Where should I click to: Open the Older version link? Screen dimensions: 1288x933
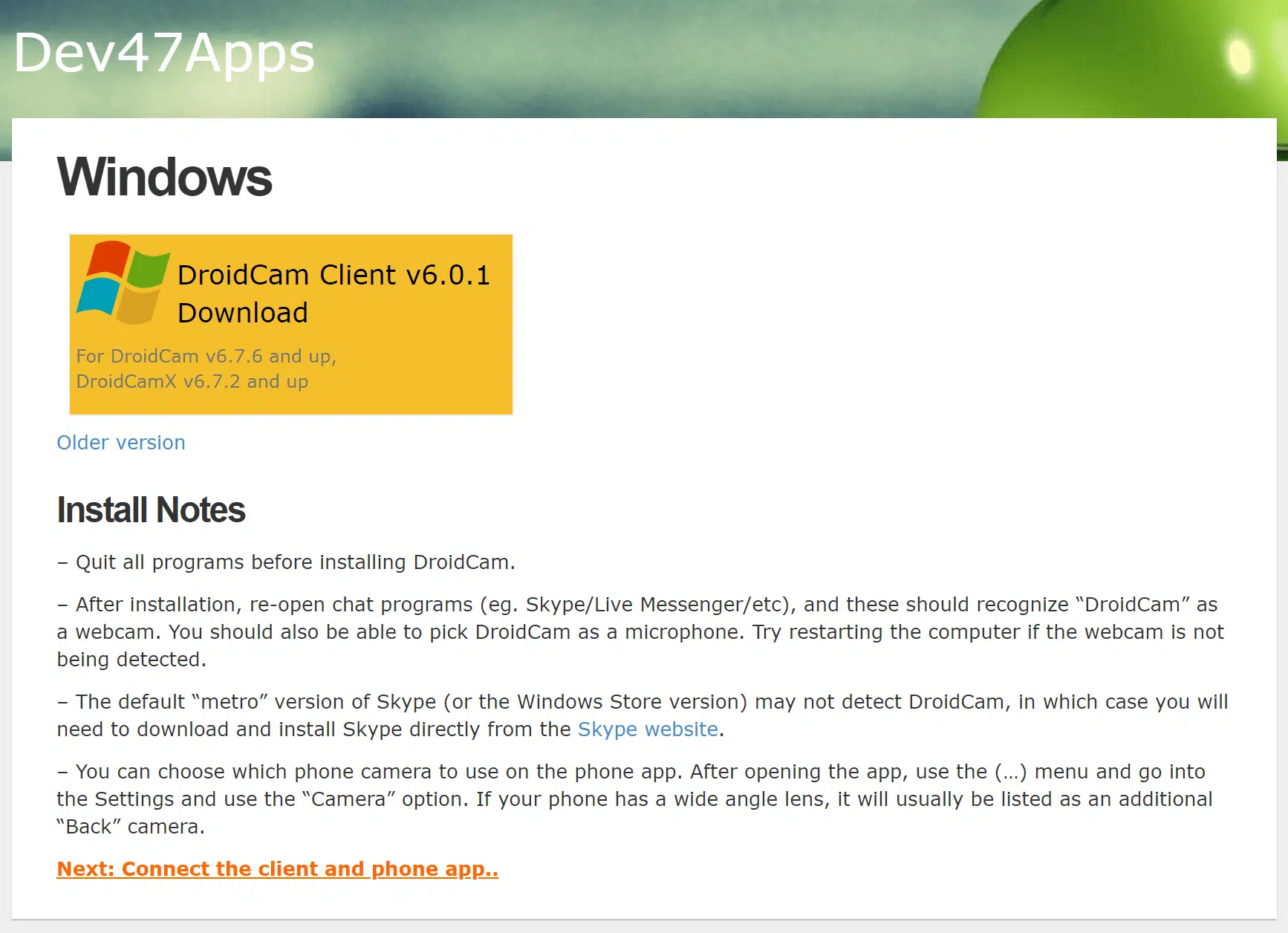click(121, 442)
